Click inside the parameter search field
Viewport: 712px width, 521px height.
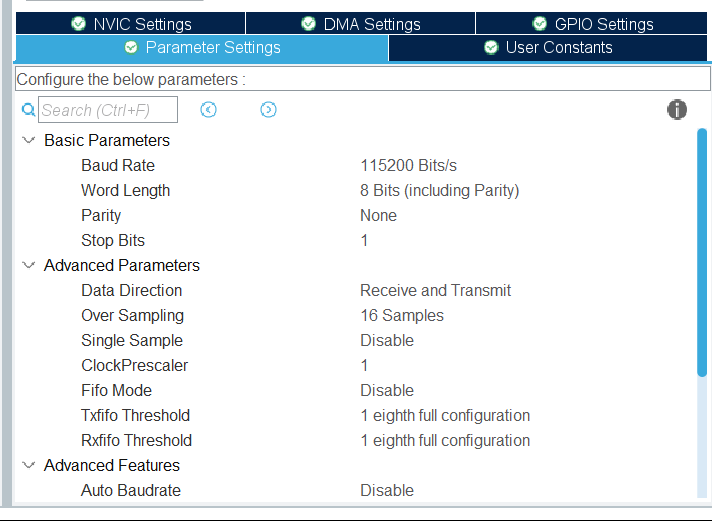click(x=108, y=110)
